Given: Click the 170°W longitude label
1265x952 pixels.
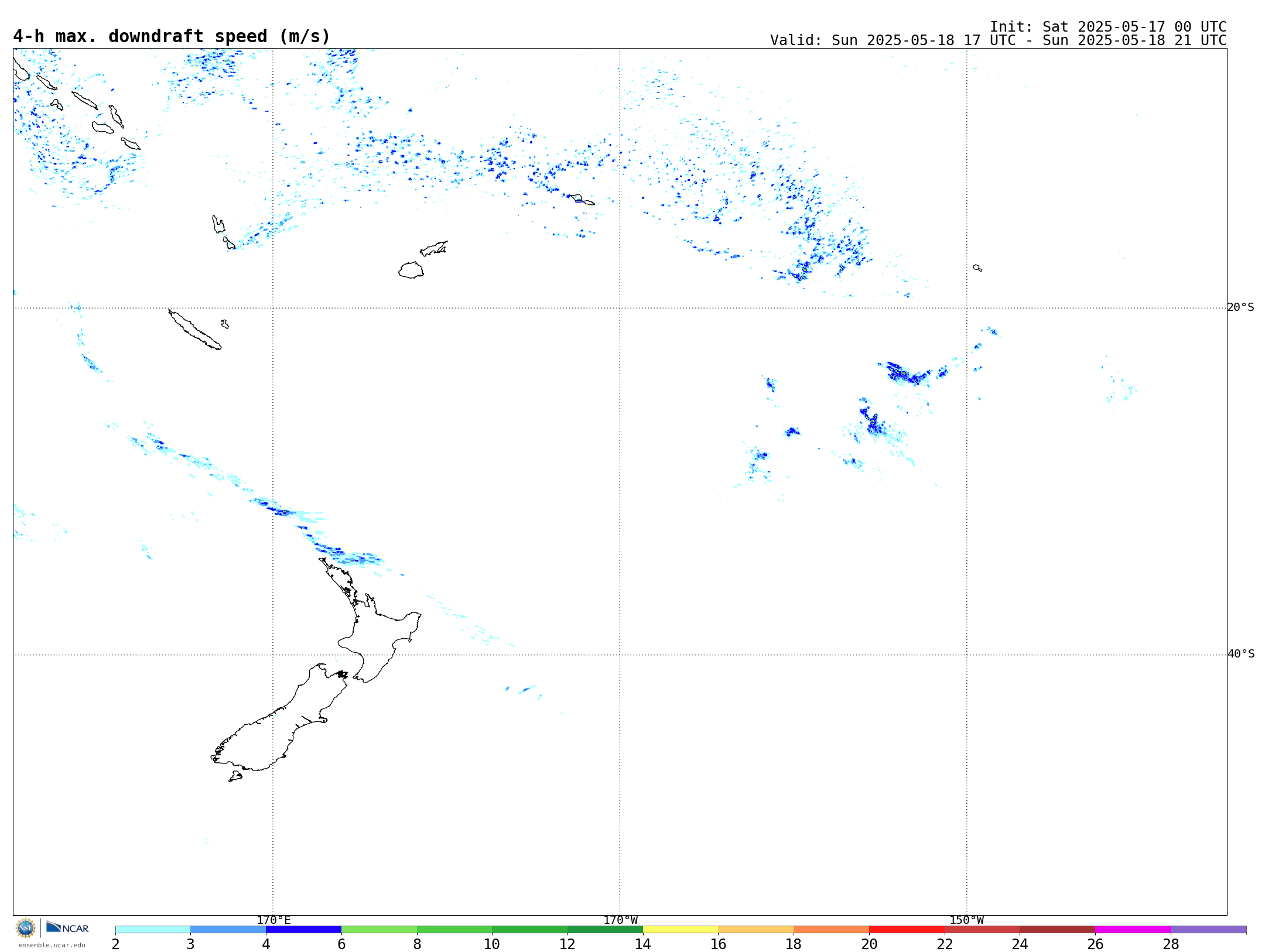Looking at the screenshot, I should coord(620,920).
